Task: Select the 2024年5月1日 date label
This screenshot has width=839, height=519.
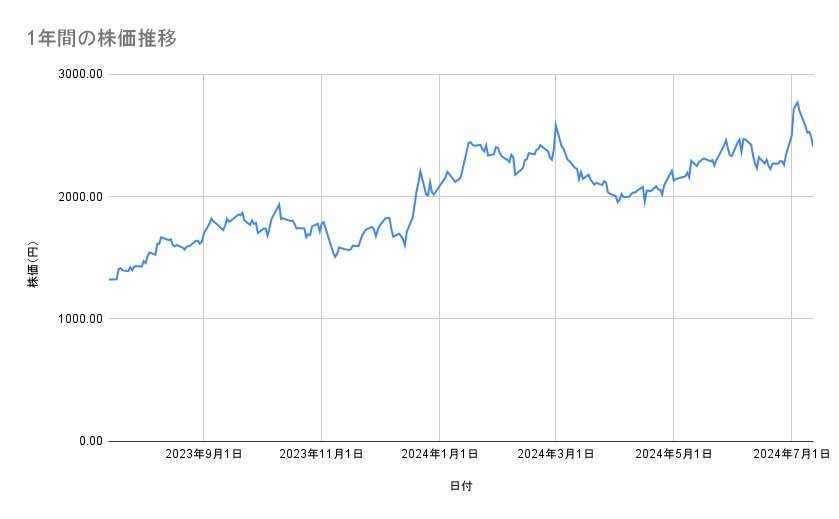Action: click(x=673, y=455)
